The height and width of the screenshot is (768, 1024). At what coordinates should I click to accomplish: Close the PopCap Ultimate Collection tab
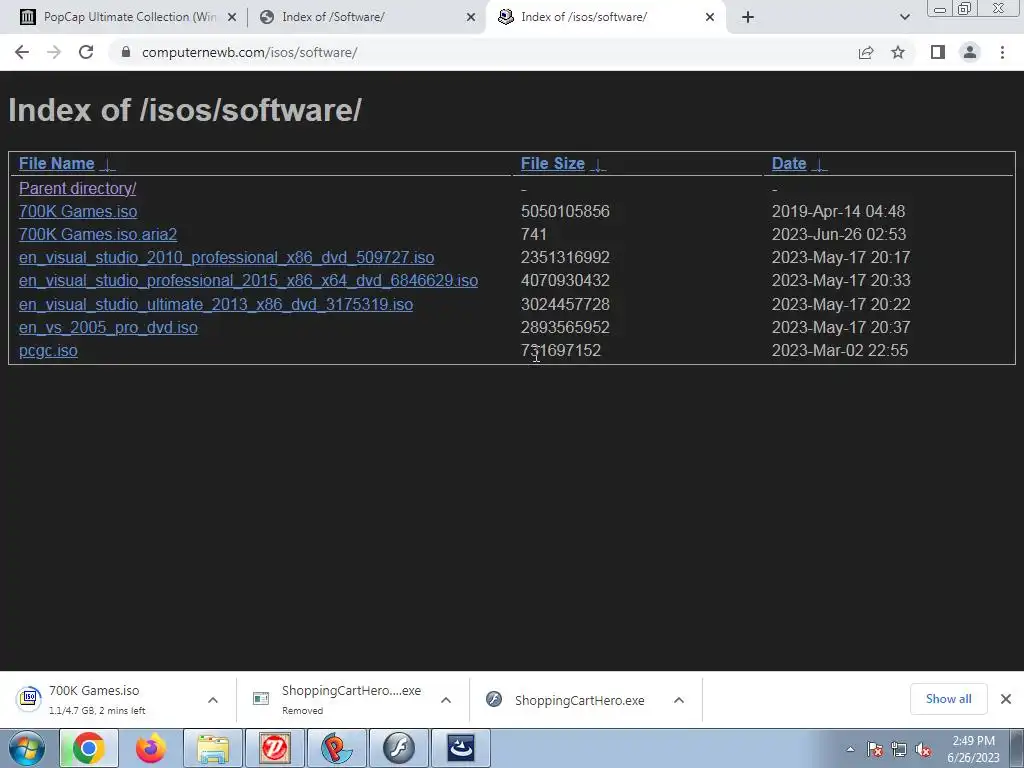click(232, 17)
